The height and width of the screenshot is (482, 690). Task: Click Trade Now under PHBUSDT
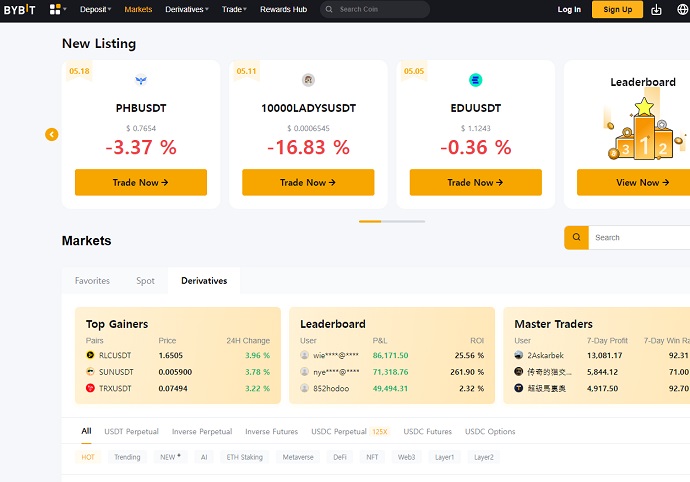(x=141, y=182)
